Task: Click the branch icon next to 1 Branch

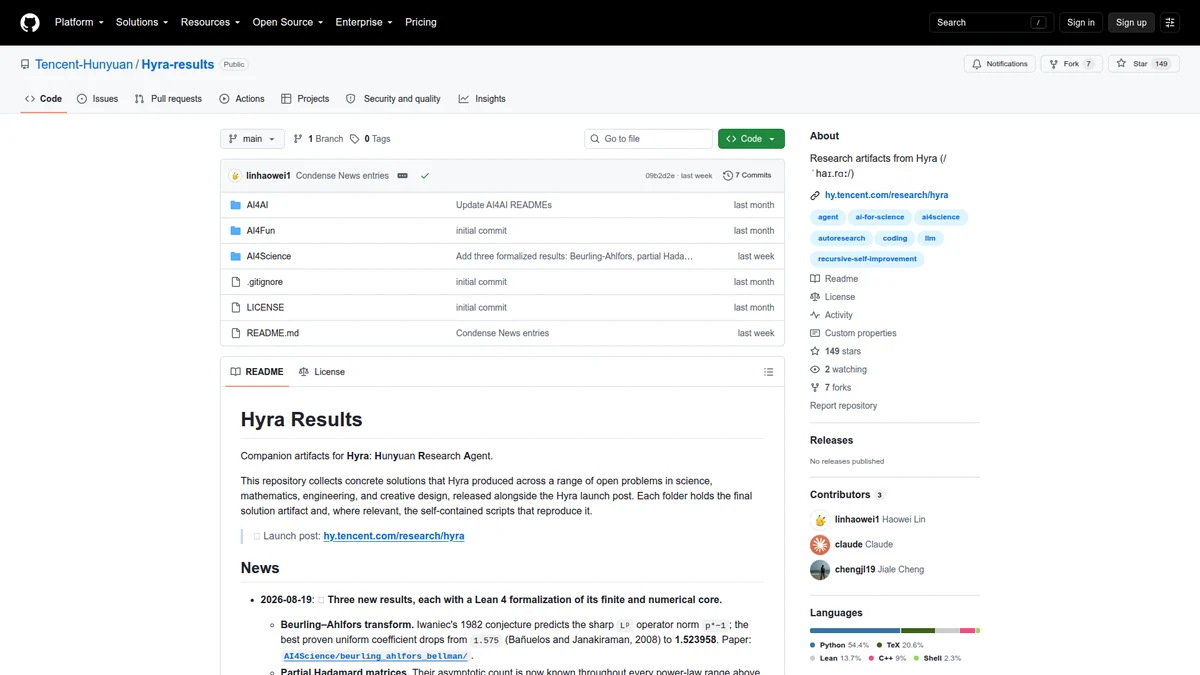Action: click(299, 139)
